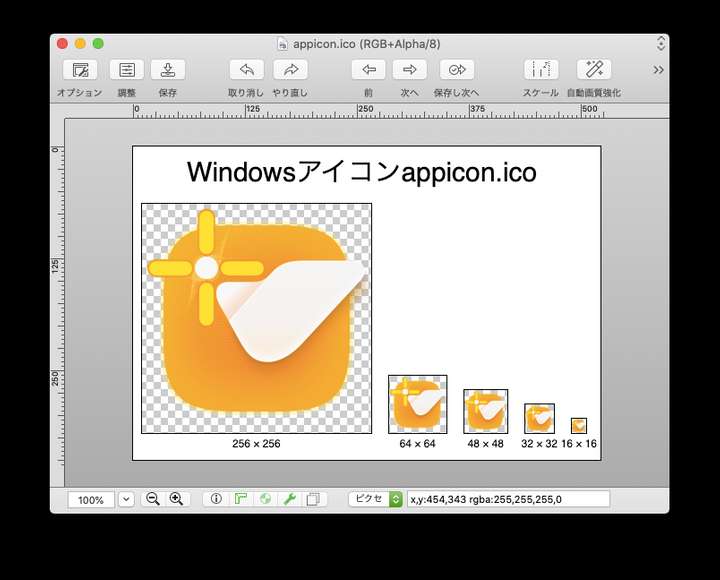Image resolution: width=720 pixels, height=580 pixels.
Task: Click the 100% zoom field
Action: (x=91, y=500)
